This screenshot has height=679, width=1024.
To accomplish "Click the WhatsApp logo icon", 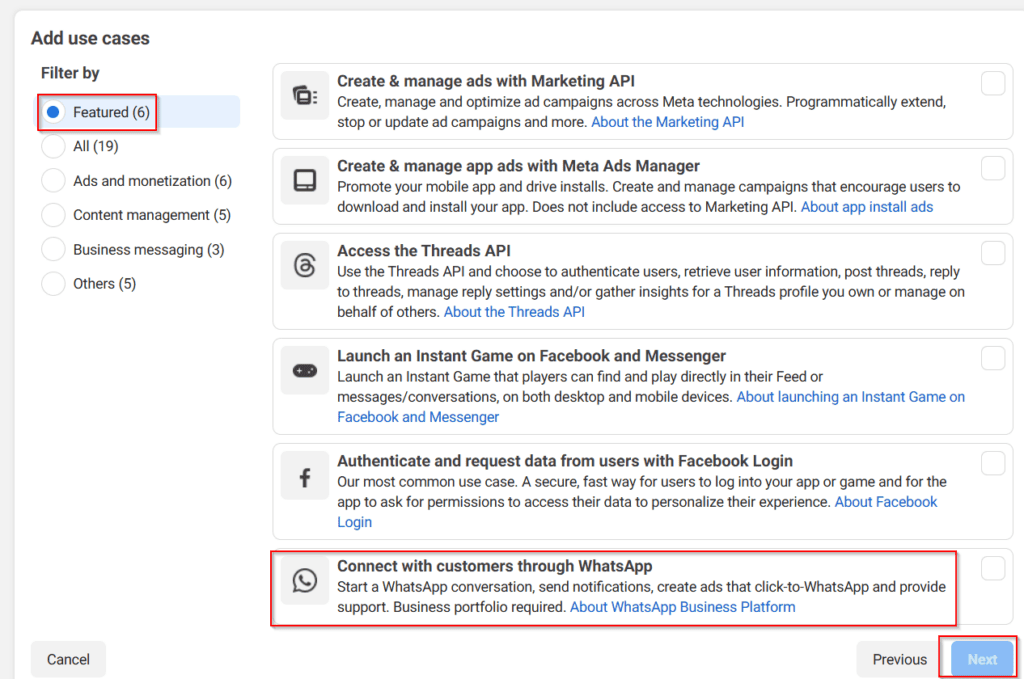I will (x=304, y=580).
